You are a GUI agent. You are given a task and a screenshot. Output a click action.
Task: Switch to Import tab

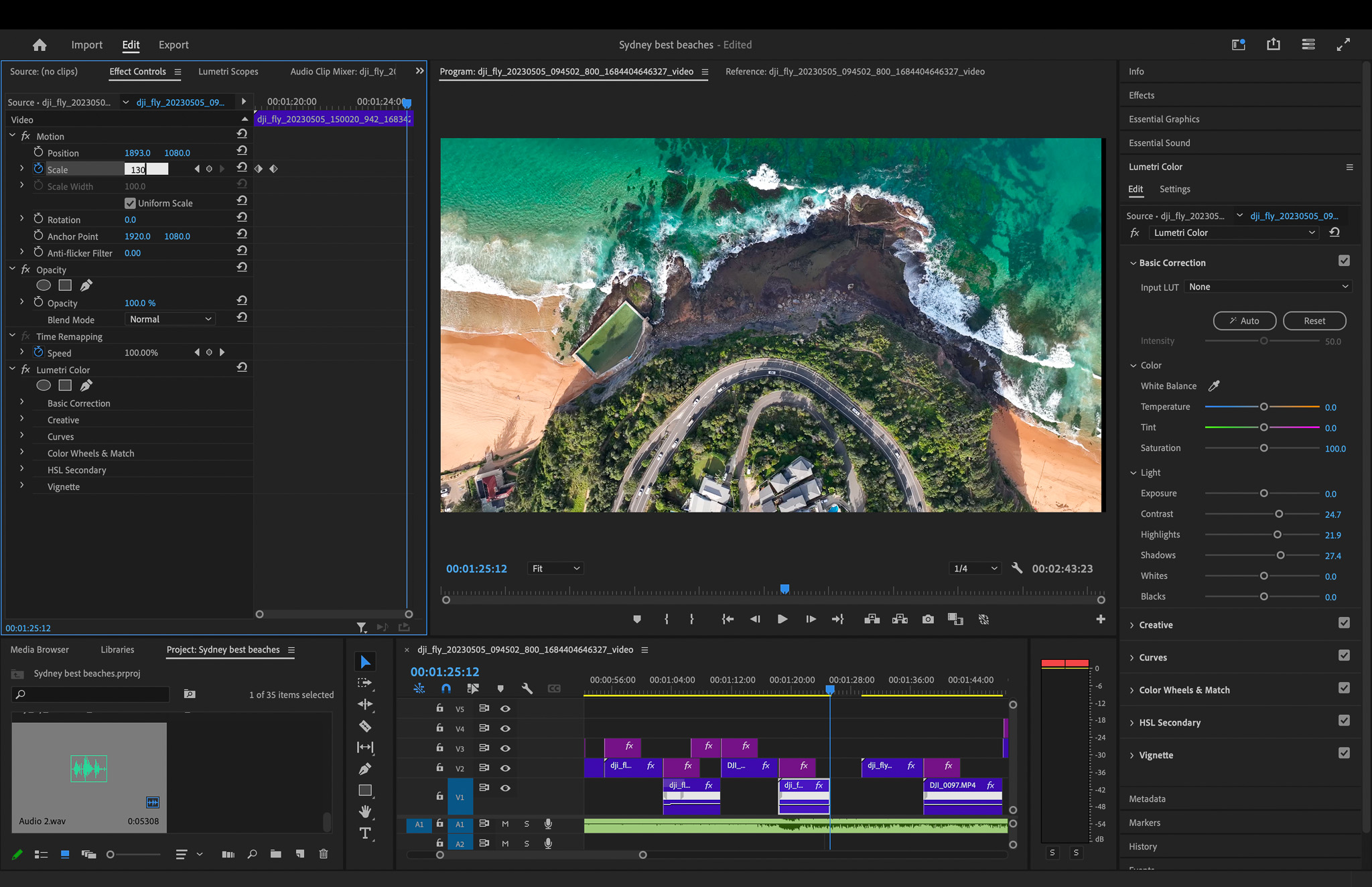(x=87, y=45)
